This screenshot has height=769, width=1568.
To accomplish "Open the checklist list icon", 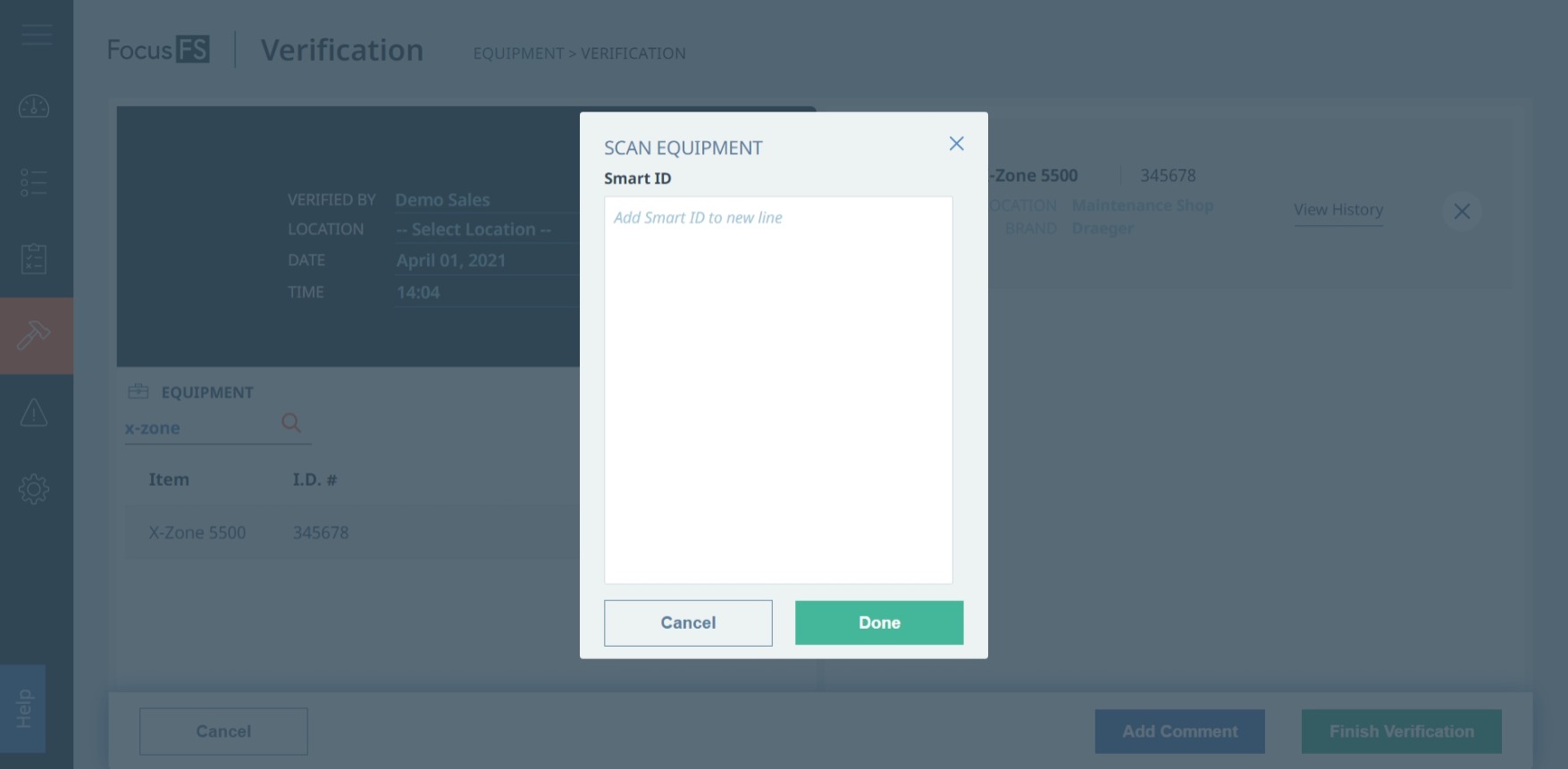I will coord(34,182).
